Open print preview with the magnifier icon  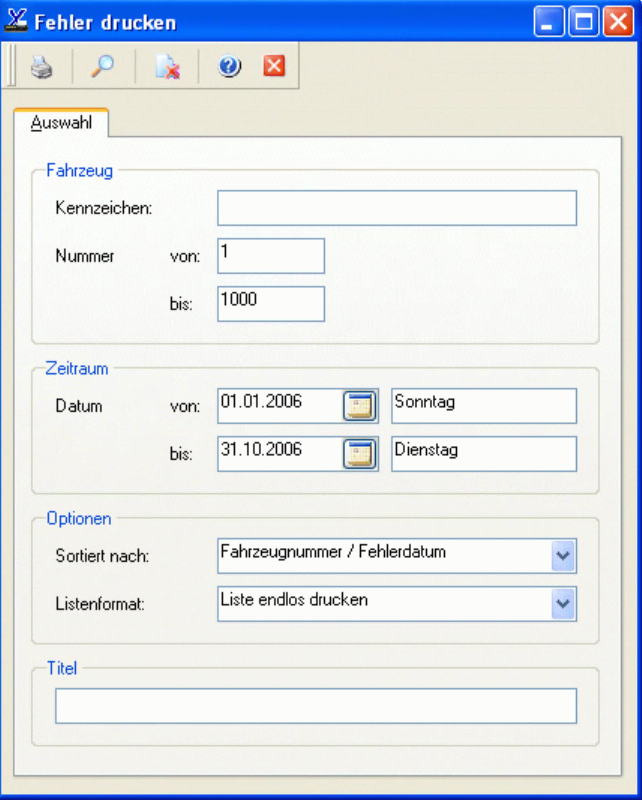102,67
